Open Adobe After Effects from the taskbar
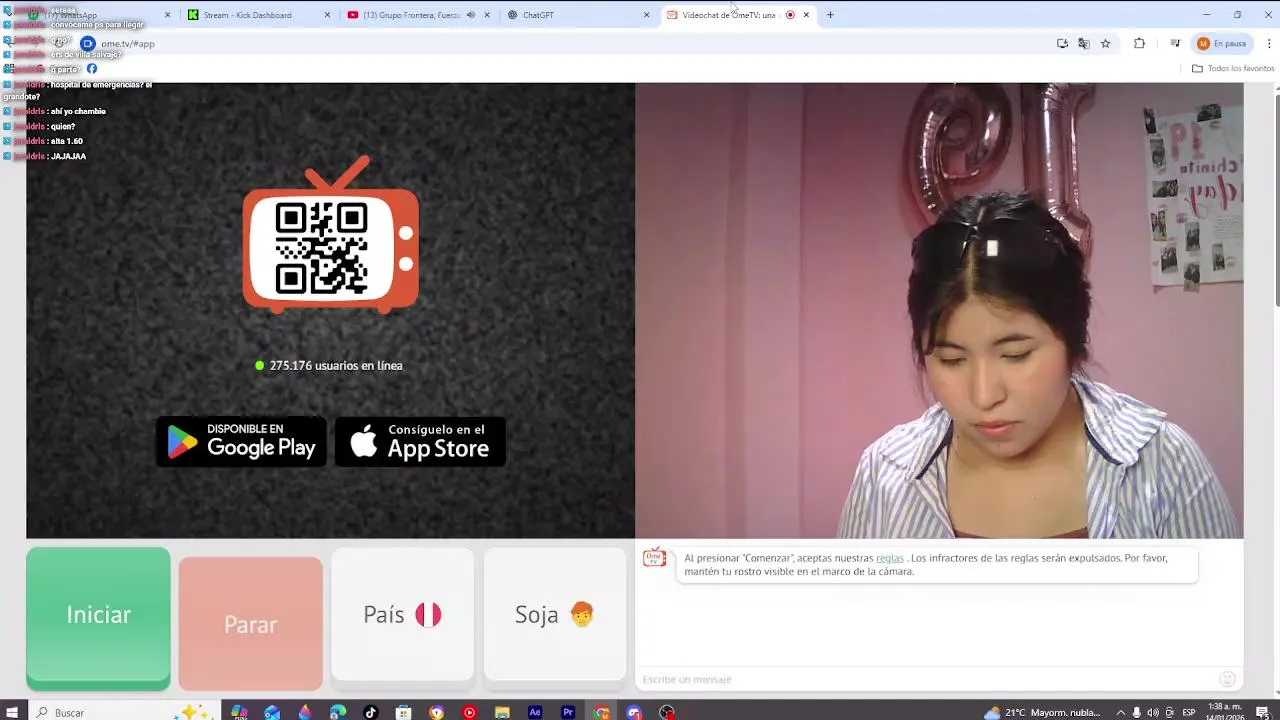Image resolution: width=1280 pixels, height=720 pixels. coord(535,712)
